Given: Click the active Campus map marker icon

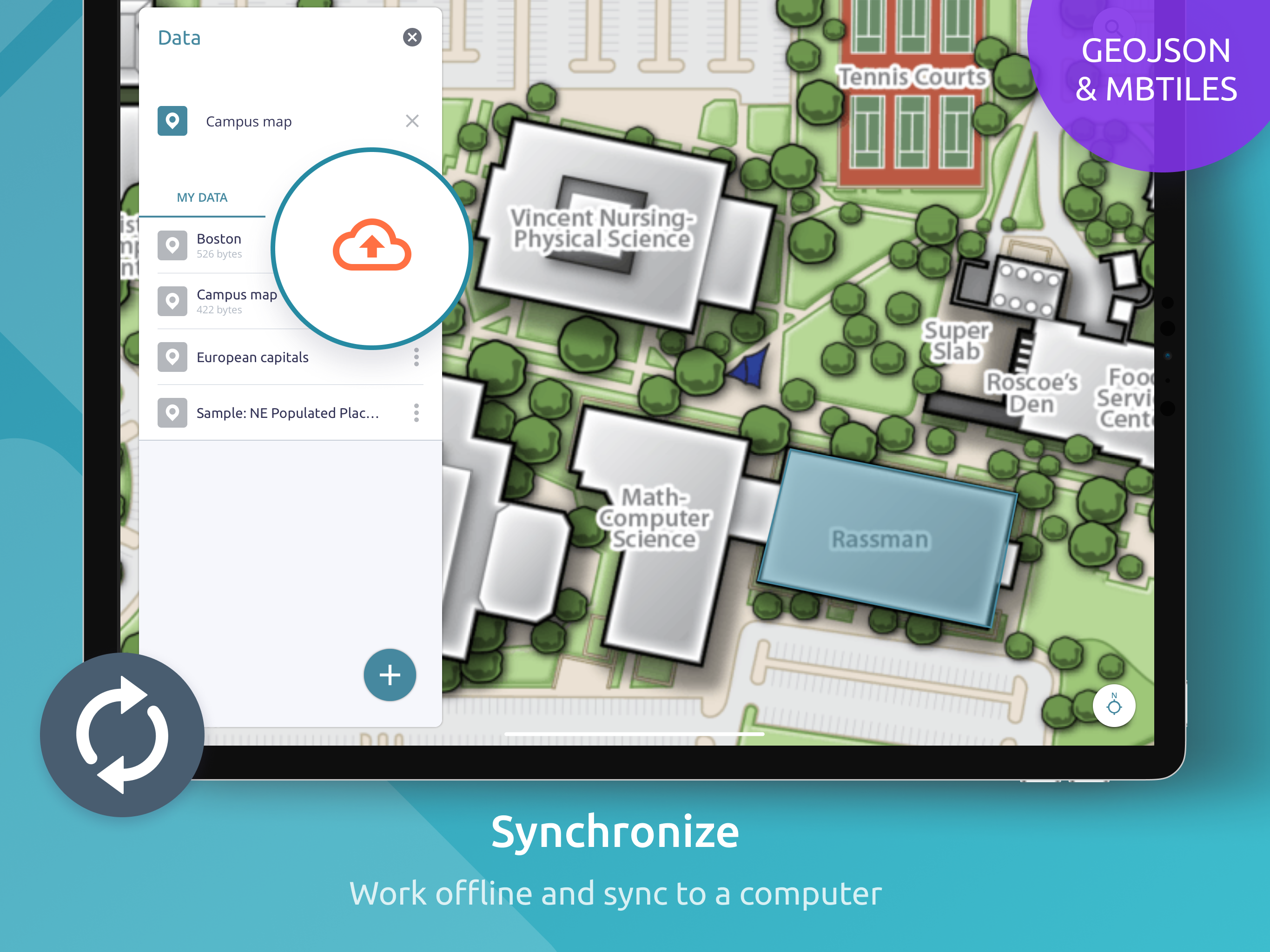Looking at the screenshot, I should (172, 121).
